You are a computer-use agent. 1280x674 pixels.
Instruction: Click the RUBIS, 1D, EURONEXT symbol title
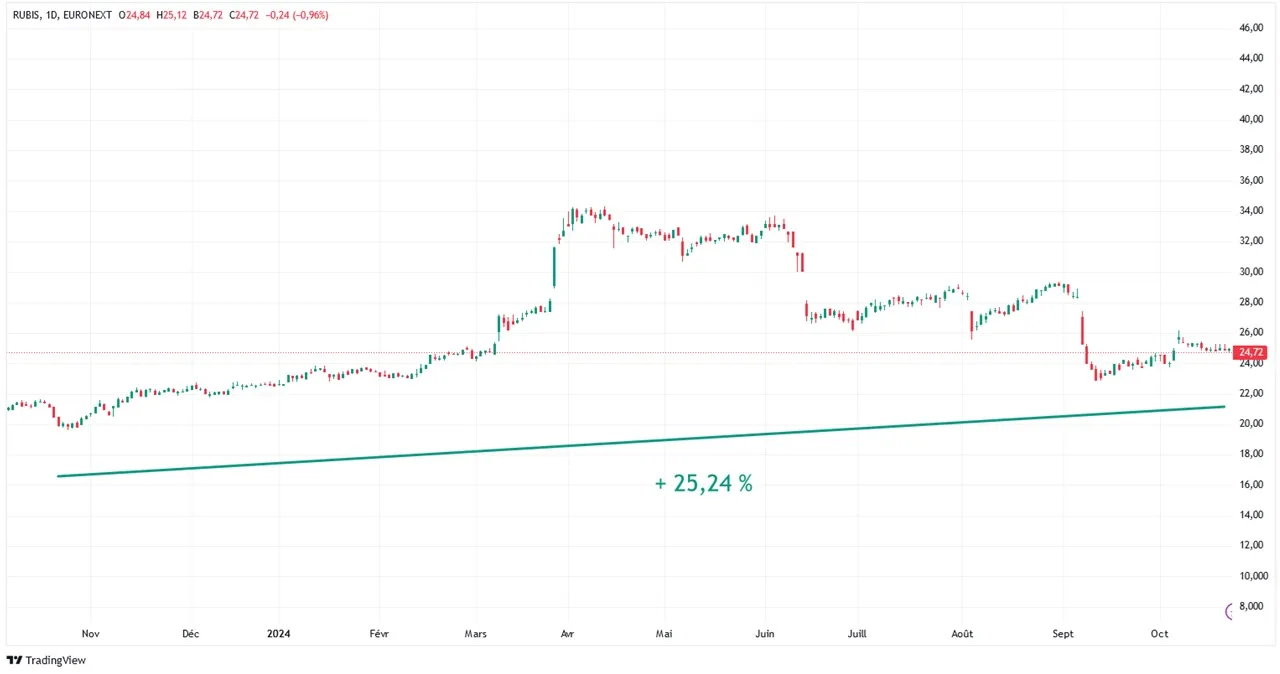[61, 15]
